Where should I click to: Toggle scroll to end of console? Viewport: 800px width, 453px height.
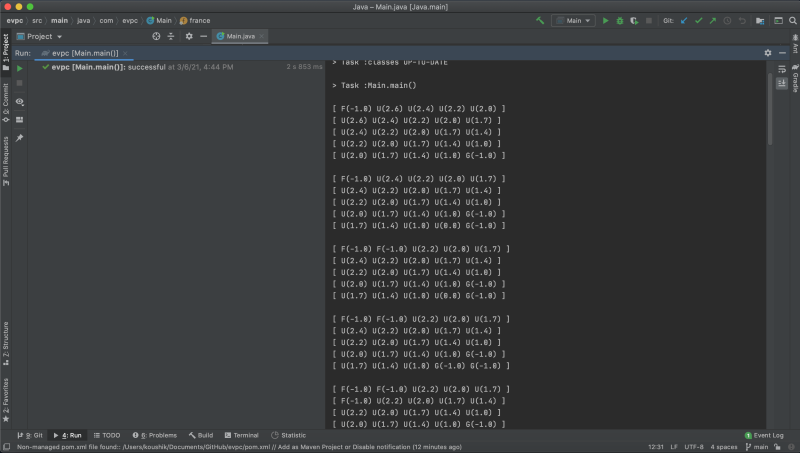[x=782, y=83]
